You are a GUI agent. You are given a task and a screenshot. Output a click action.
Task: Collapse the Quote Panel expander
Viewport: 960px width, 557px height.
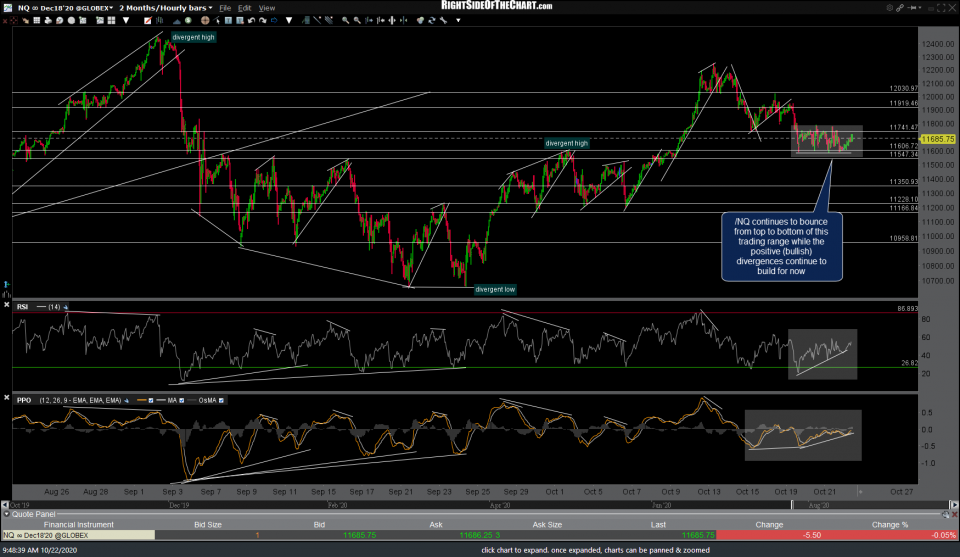tap(6, 514)
